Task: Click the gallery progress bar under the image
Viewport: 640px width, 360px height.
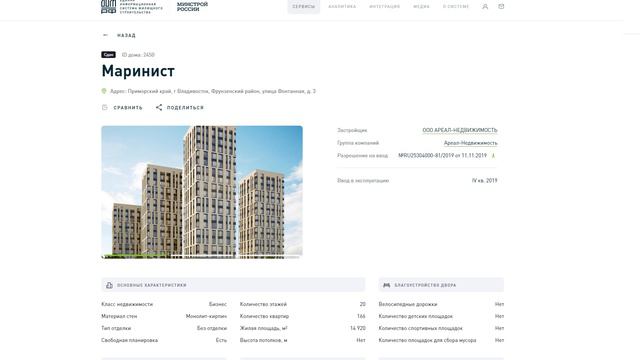Action: click(x=202, y=256)
